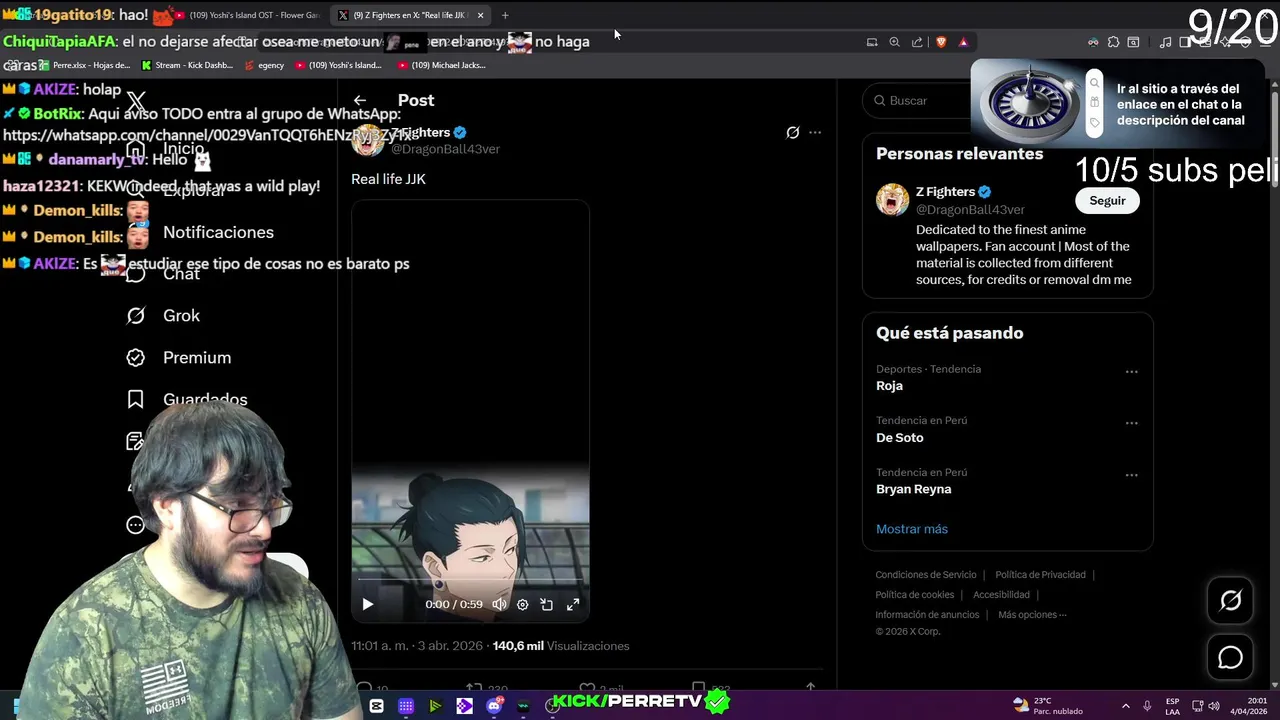Click the post timestamp 11:01 a. m.
This screenshot has width=1280, height=720.
418,646
